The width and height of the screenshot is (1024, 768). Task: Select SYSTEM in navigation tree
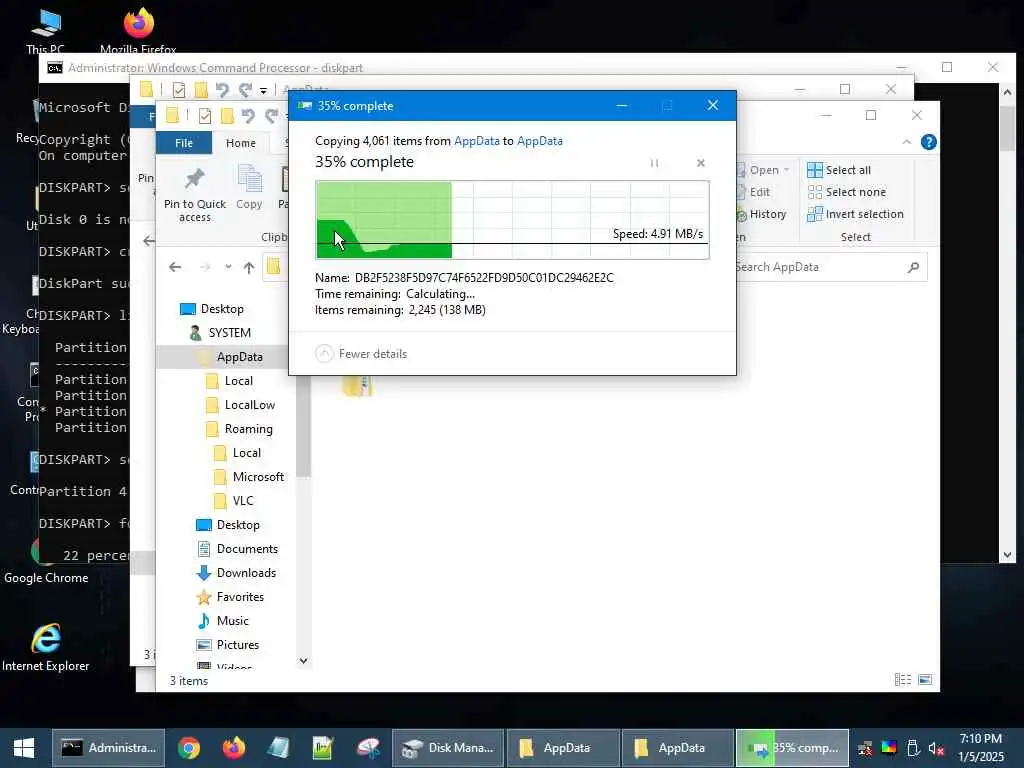point(220,333)
